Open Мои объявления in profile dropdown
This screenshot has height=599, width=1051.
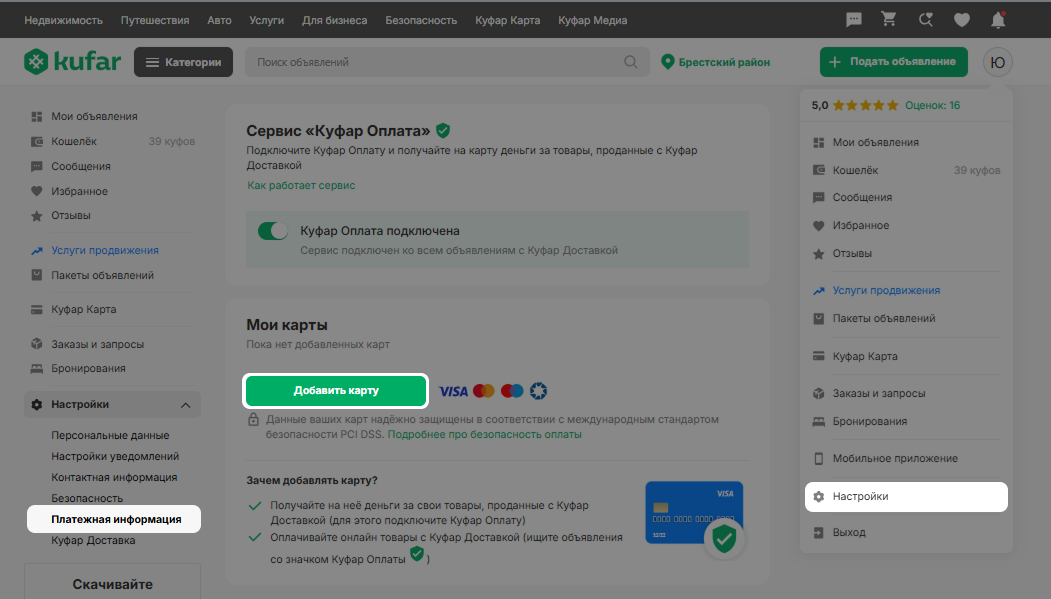tap(875, 142)
